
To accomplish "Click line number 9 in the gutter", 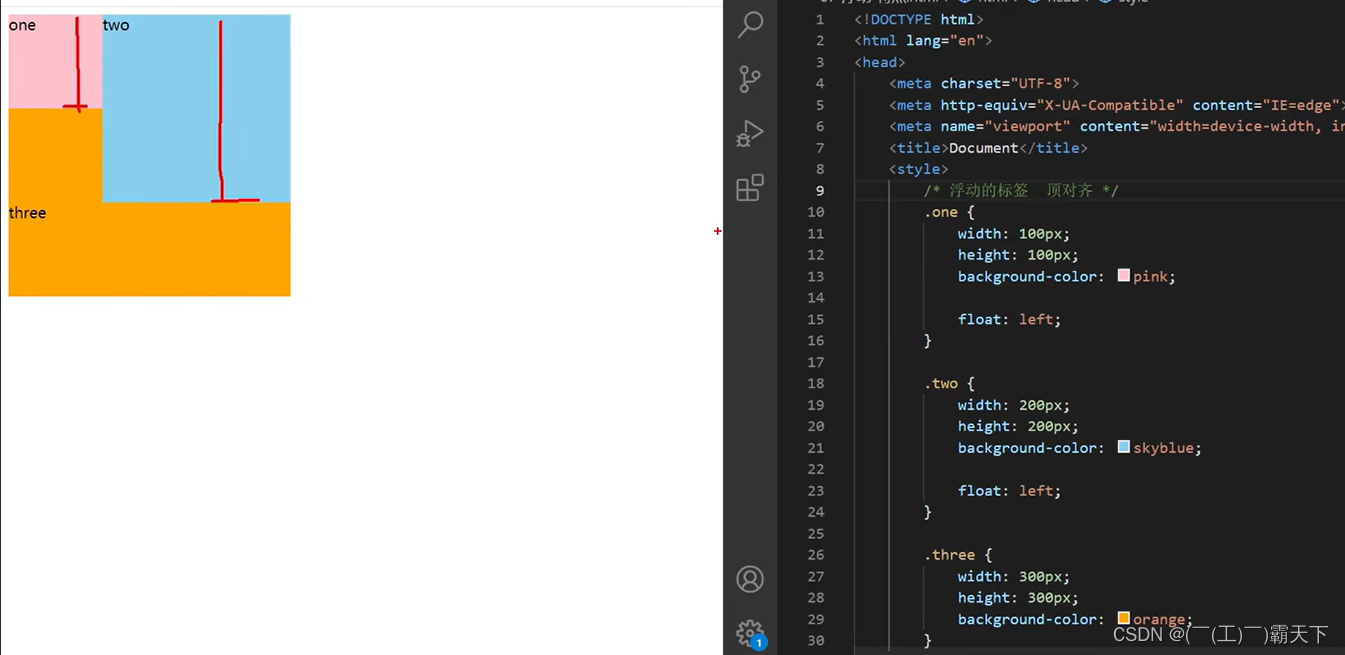I will coord(820,190).
